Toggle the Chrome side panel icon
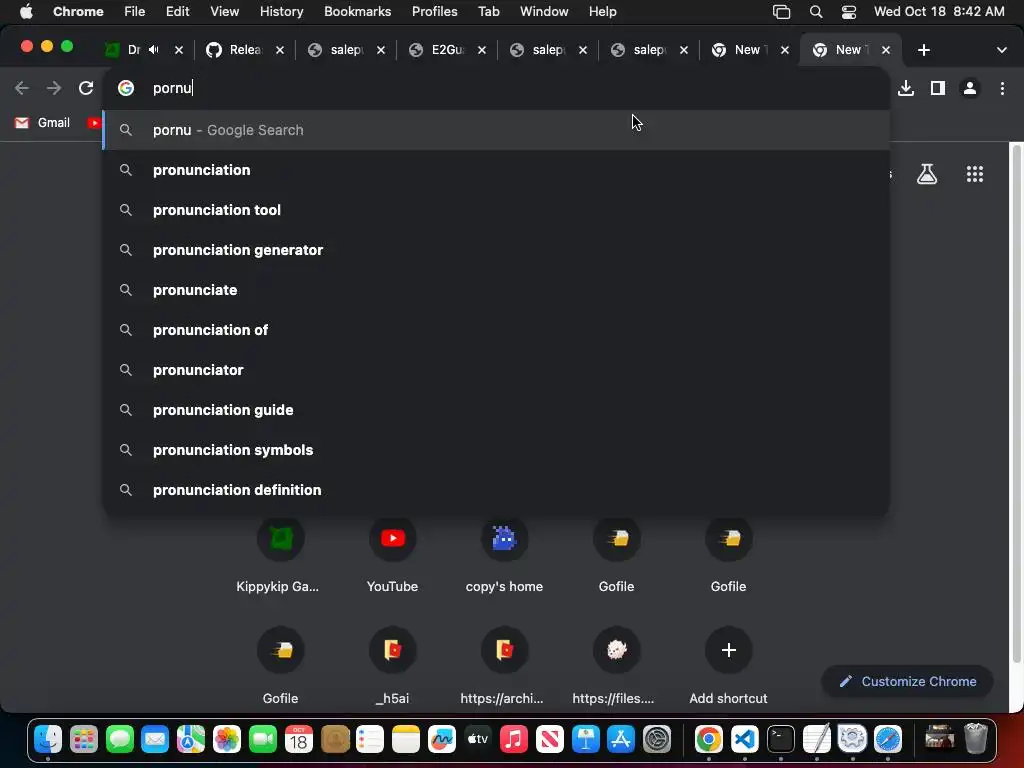 click(937, 88)
